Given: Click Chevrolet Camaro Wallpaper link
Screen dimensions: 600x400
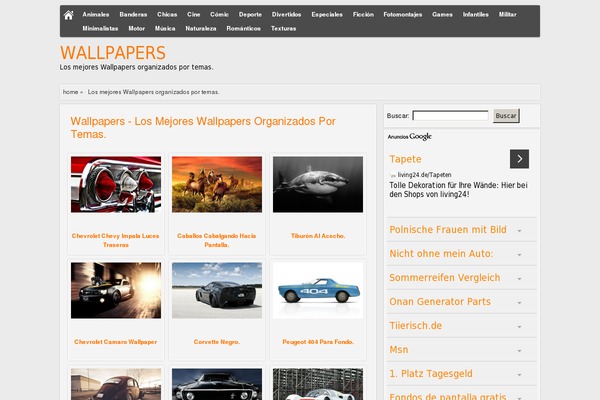Looking at the screenshot, I should pyautogui.click(x=116, y=342).
